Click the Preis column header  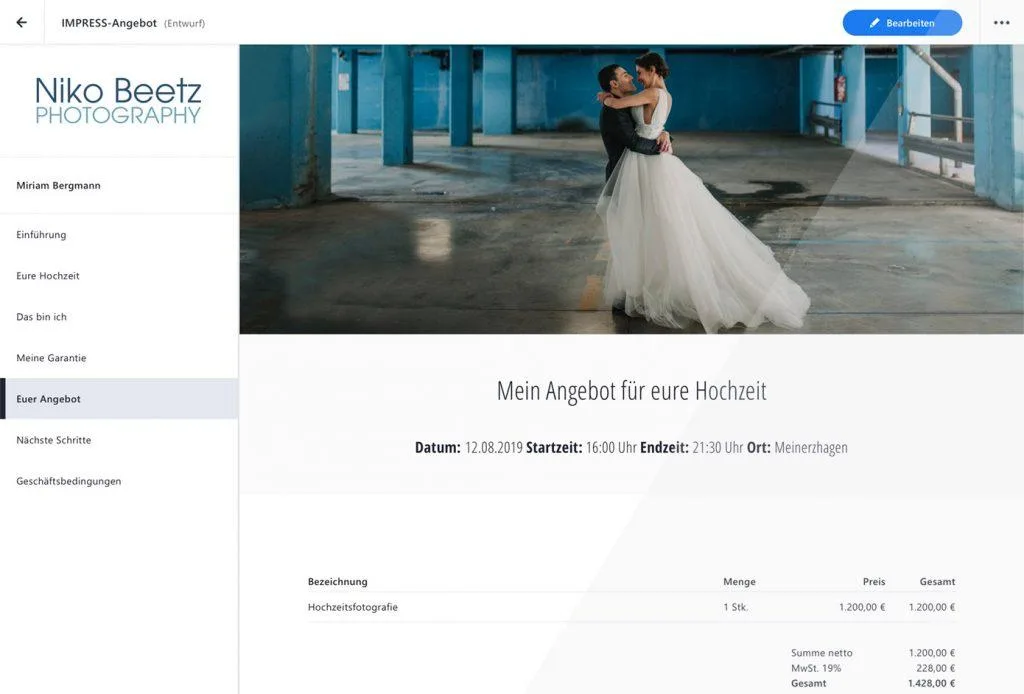(x=874, y=582)
